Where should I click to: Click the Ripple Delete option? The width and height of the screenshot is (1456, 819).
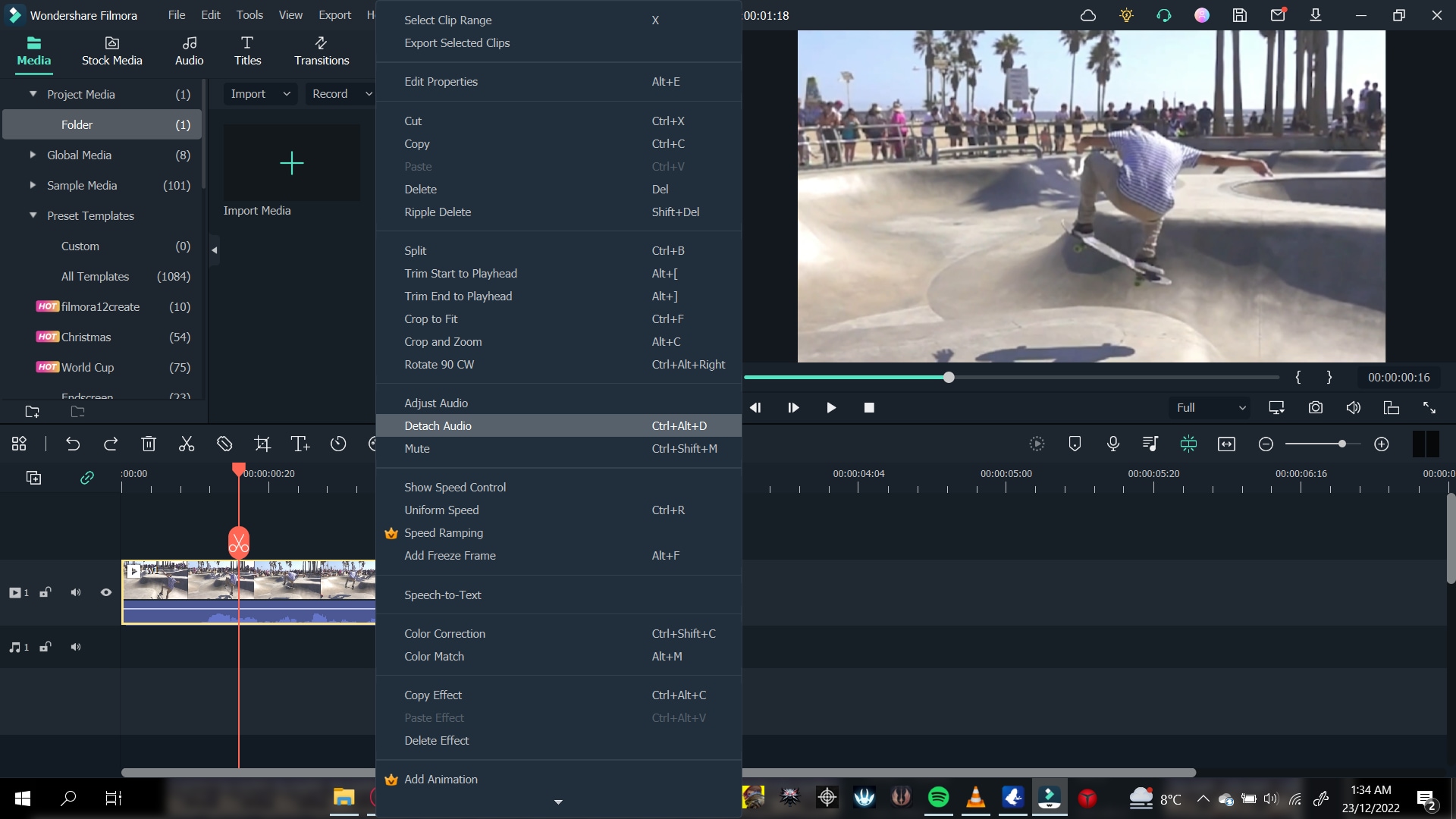438,211
